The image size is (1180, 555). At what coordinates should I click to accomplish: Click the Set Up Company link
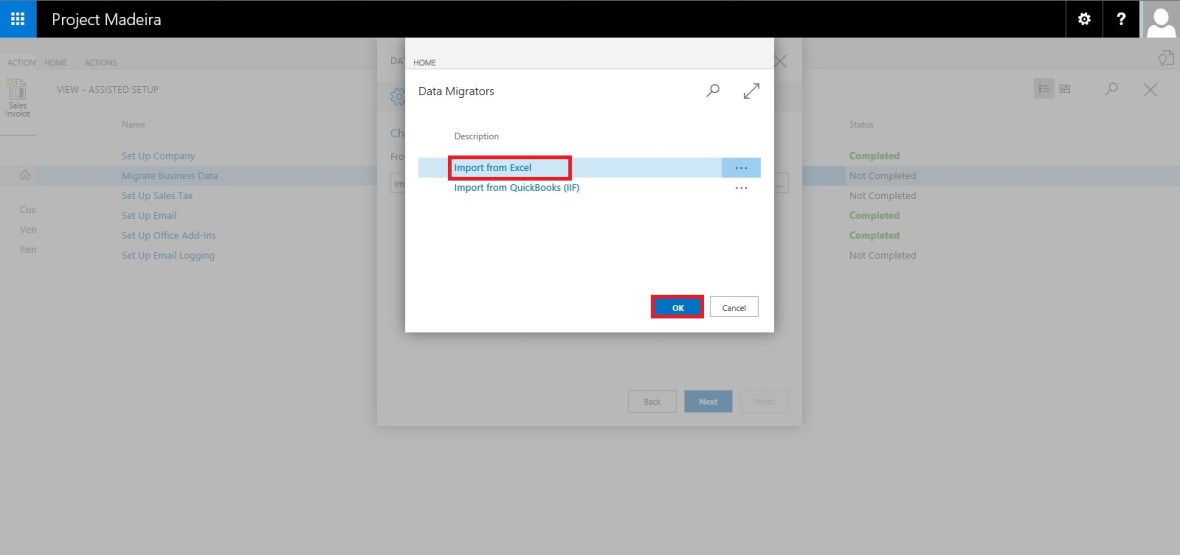pyautogui.click(x=158, y=156)
